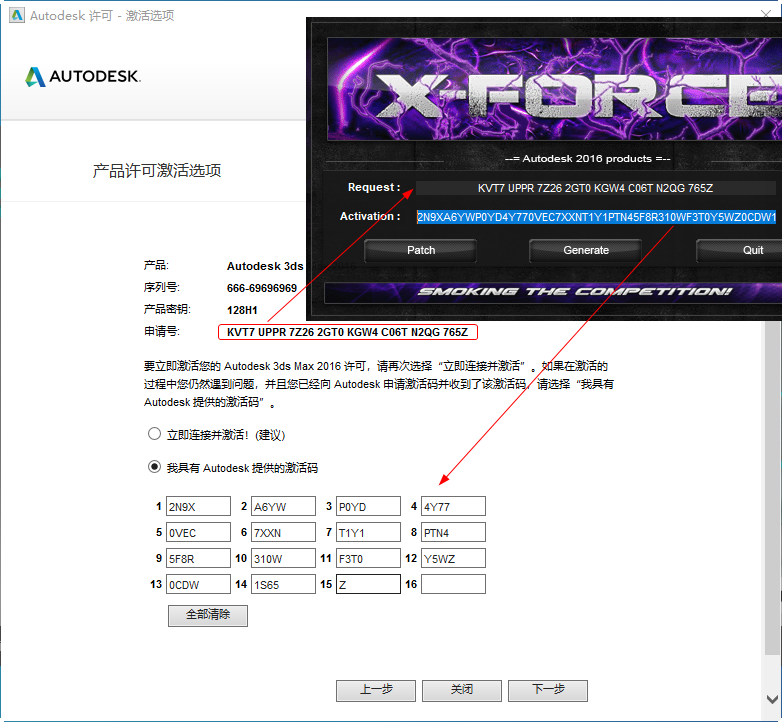Viewport: 782px width, 722px height.
Task: Click activation code box 15 containing Z
Action: pyautogui.click(x=368, y=584)
